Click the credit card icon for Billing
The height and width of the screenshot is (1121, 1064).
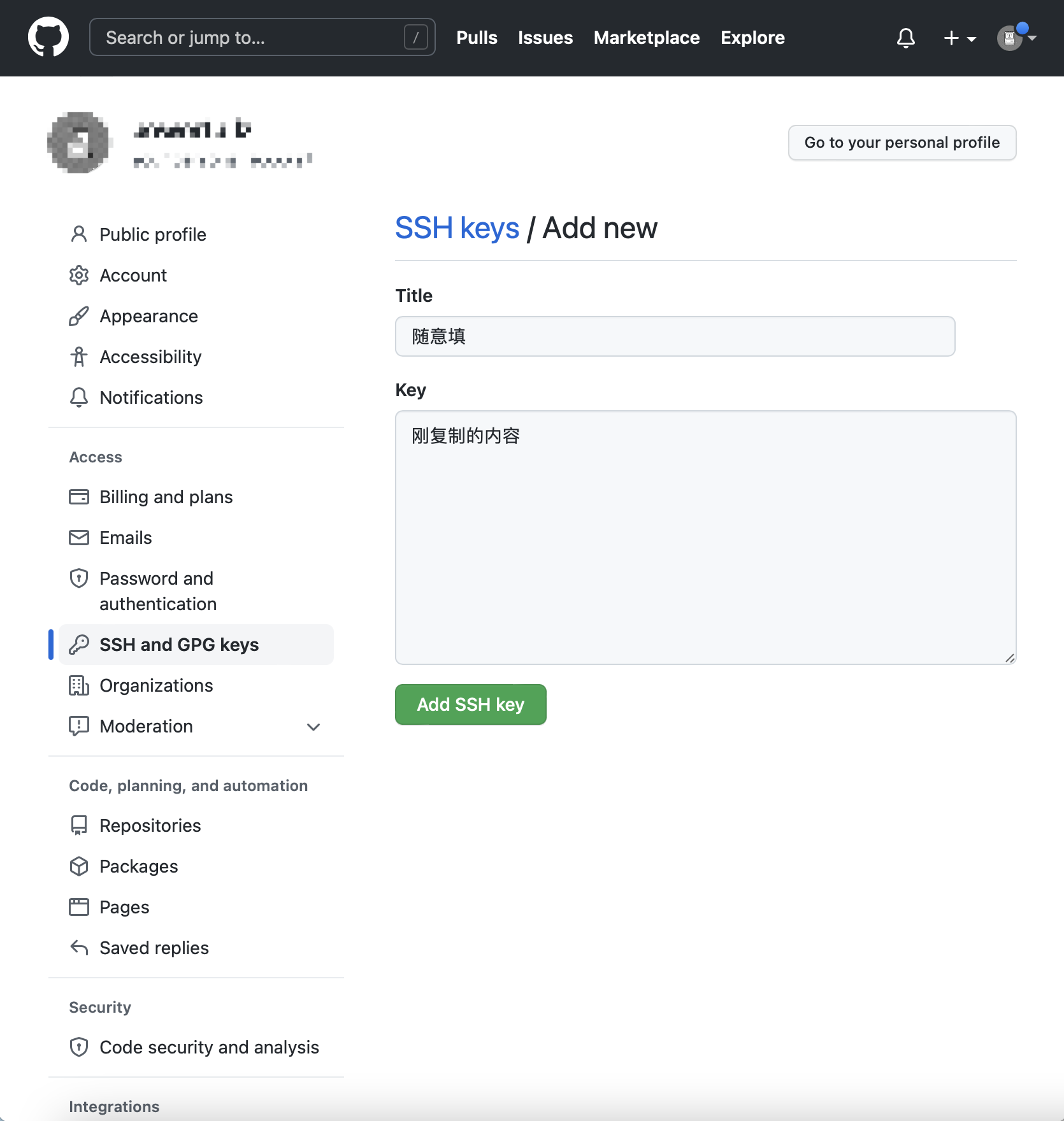[x=79, y=497]
